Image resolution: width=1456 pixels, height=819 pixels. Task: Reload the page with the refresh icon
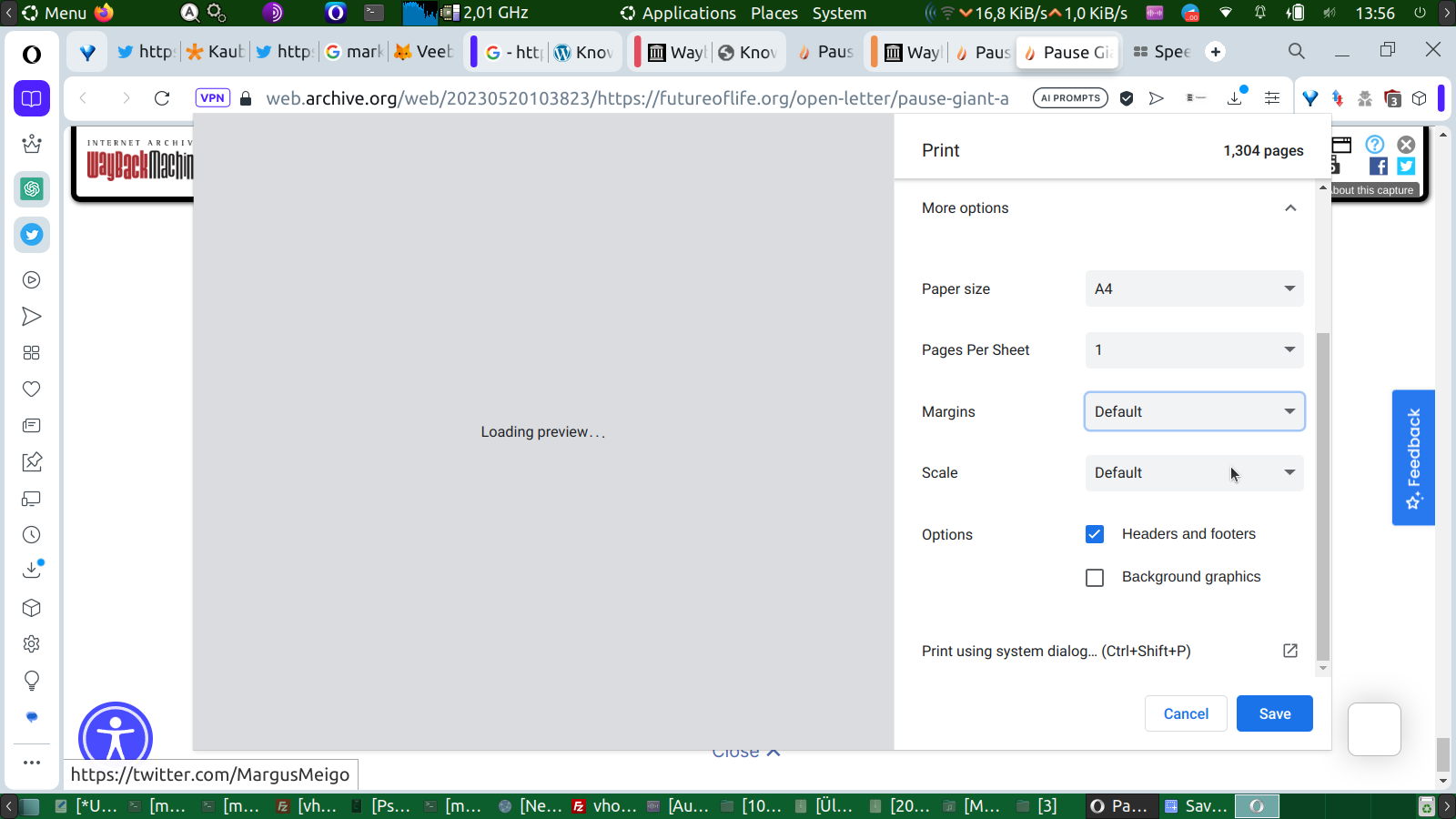coord(162,98)
